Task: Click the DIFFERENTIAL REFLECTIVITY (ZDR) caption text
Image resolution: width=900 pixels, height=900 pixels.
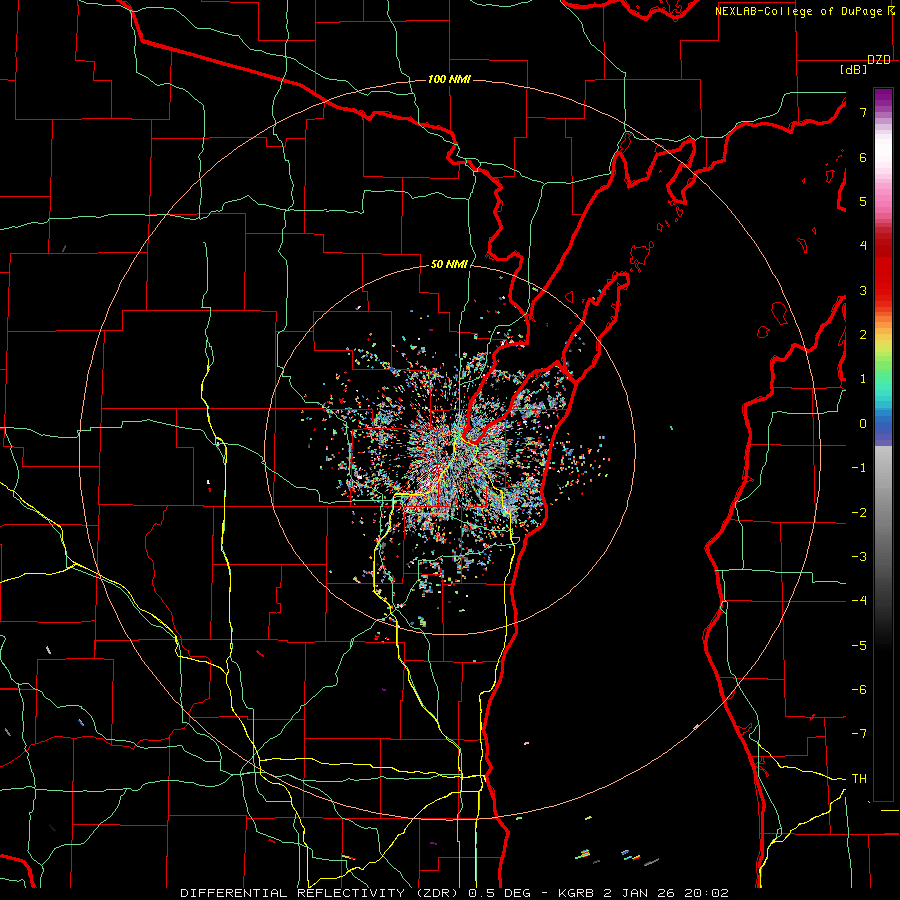Action: click(x=321, y=893)
